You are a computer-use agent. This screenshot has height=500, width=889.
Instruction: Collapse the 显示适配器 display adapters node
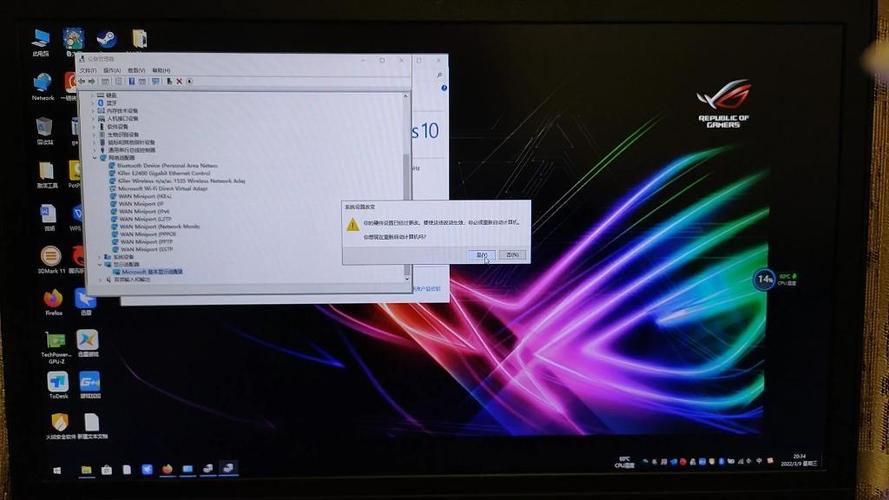click(x=100, y=264)
